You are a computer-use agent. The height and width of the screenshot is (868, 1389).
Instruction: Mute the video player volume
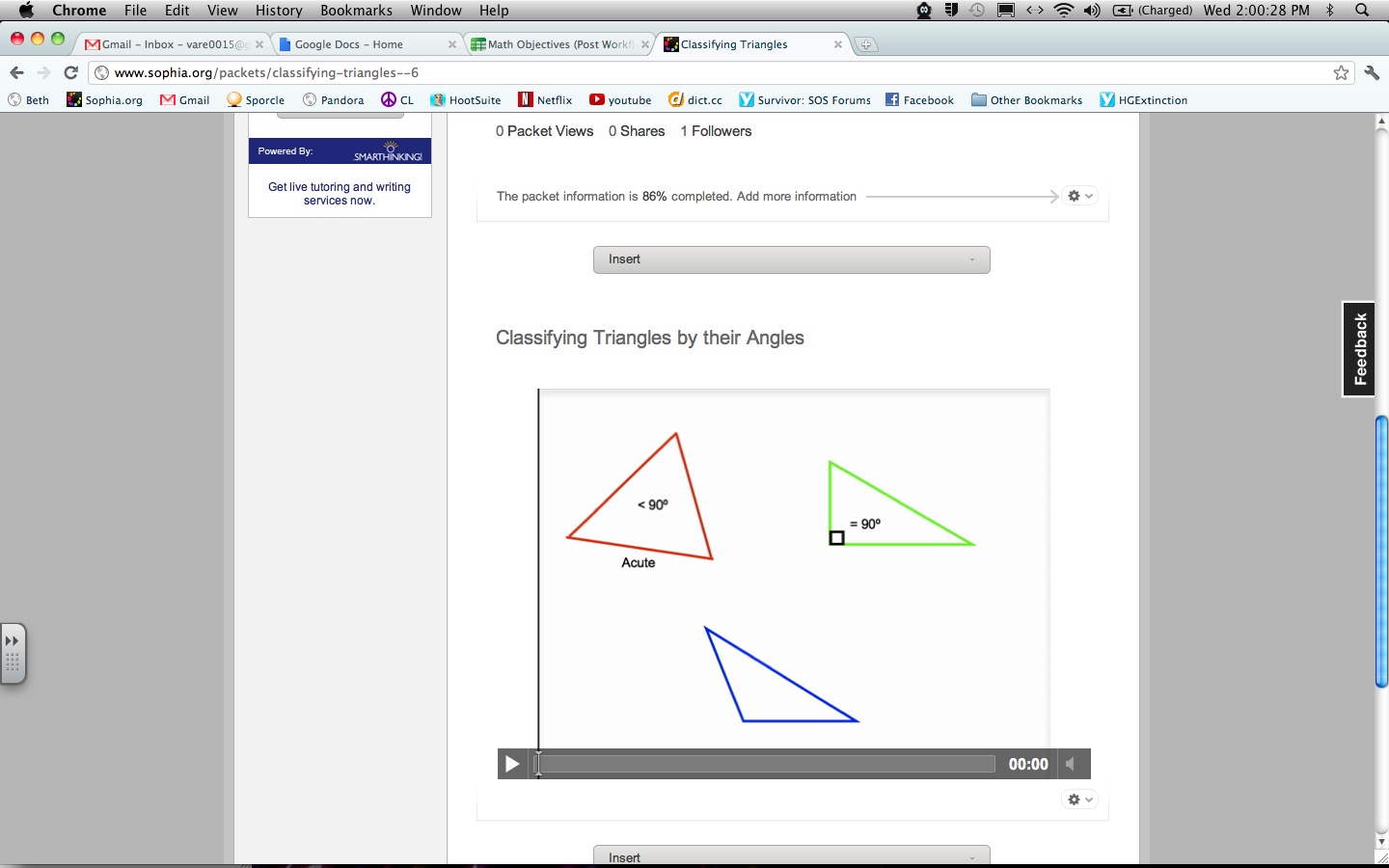1071,764
